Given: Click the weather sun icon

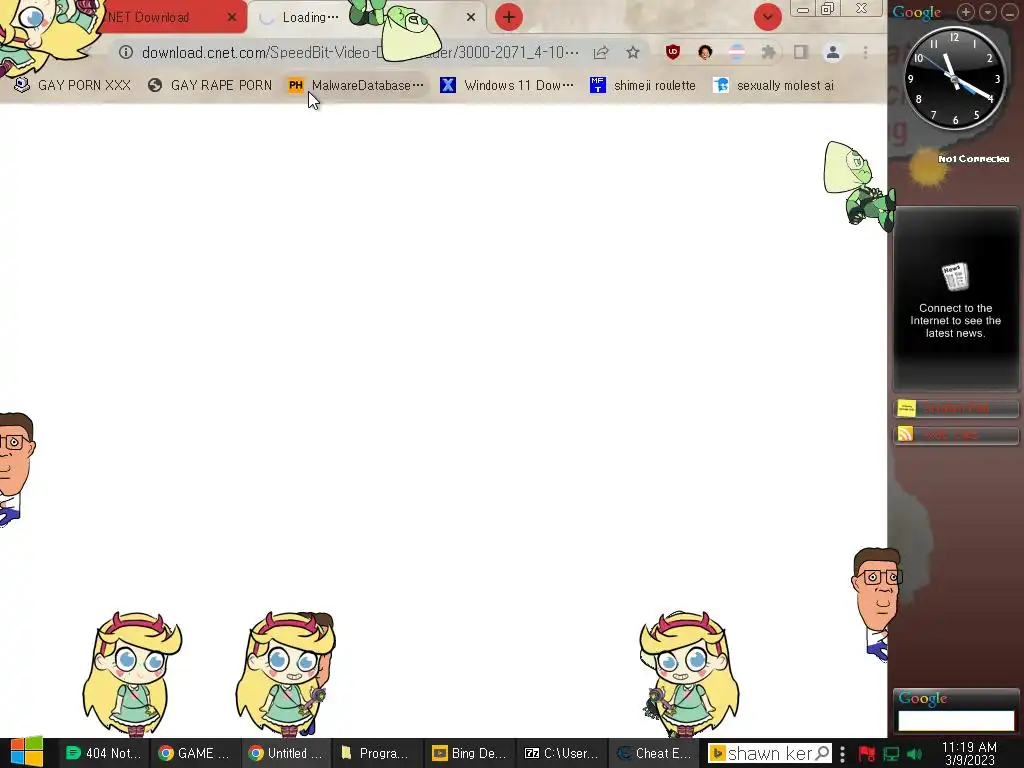Looking at the screenshot, I should point(926,167).
